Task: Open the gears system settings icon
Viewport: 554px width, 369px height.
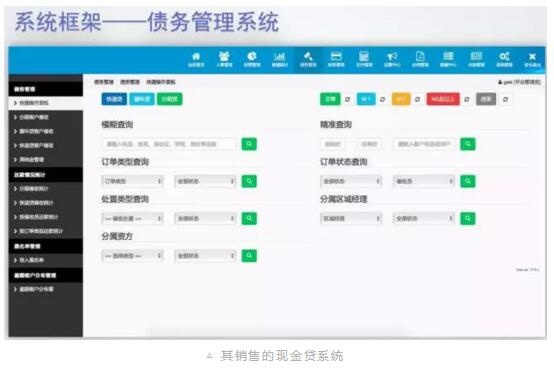Action: (504, 59)
